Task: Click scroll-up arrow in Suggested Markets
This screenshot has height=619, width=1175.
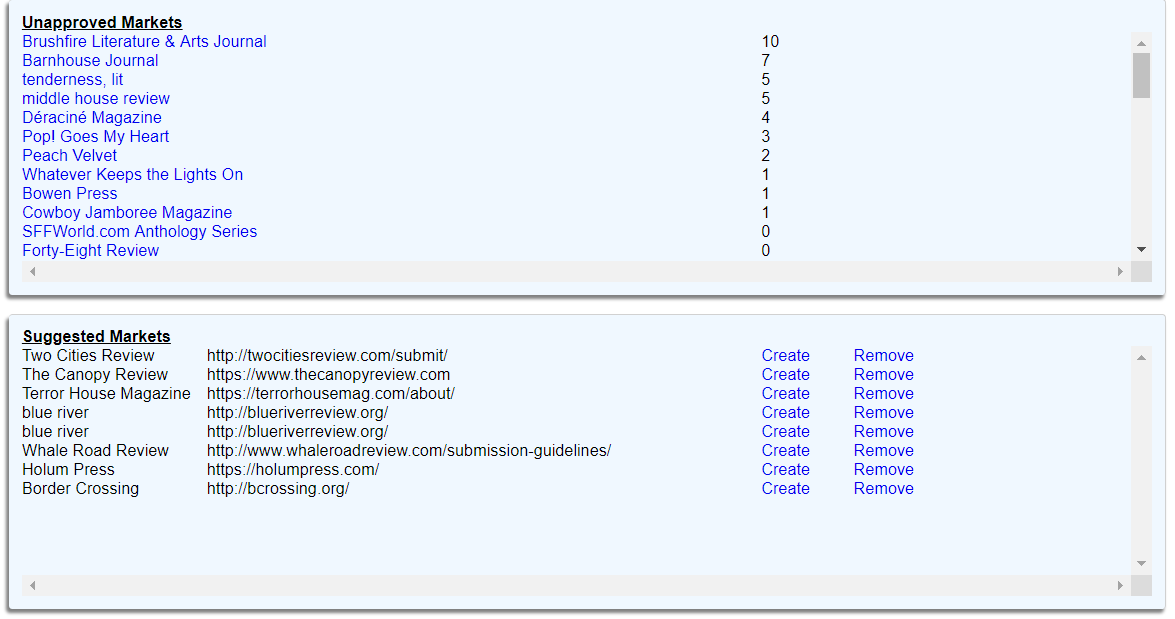Action: [x=1141, y=357]
